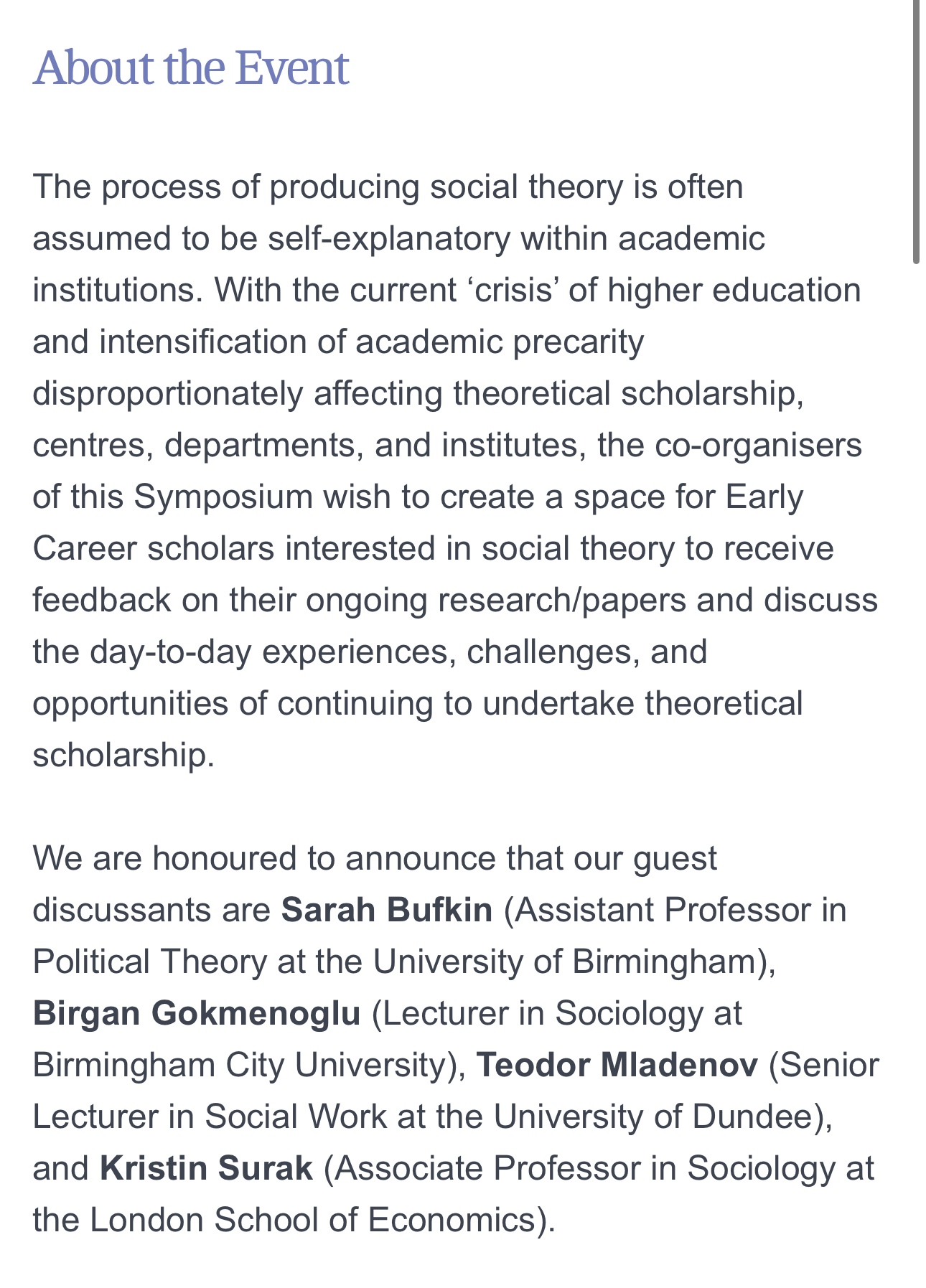Image resolution: width=926 pixels, height=1288 pixels.
Task: Click the word "Symposium" in the first paragraph
Action: coord(223,497)
